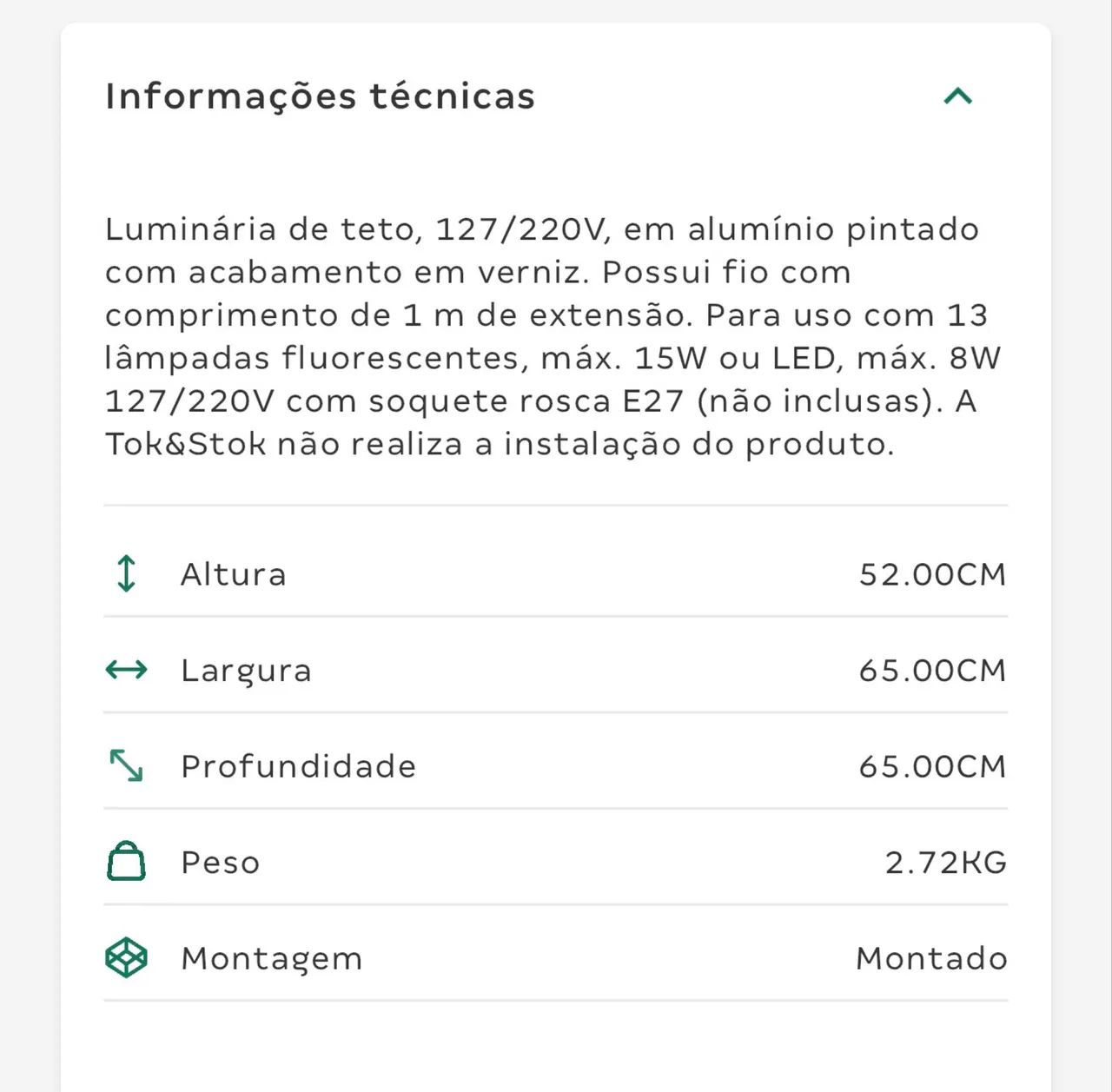Screen dimensions: 1112x1092
Task: Expand the Montagem specification row
Action: (x=556, y=958)
